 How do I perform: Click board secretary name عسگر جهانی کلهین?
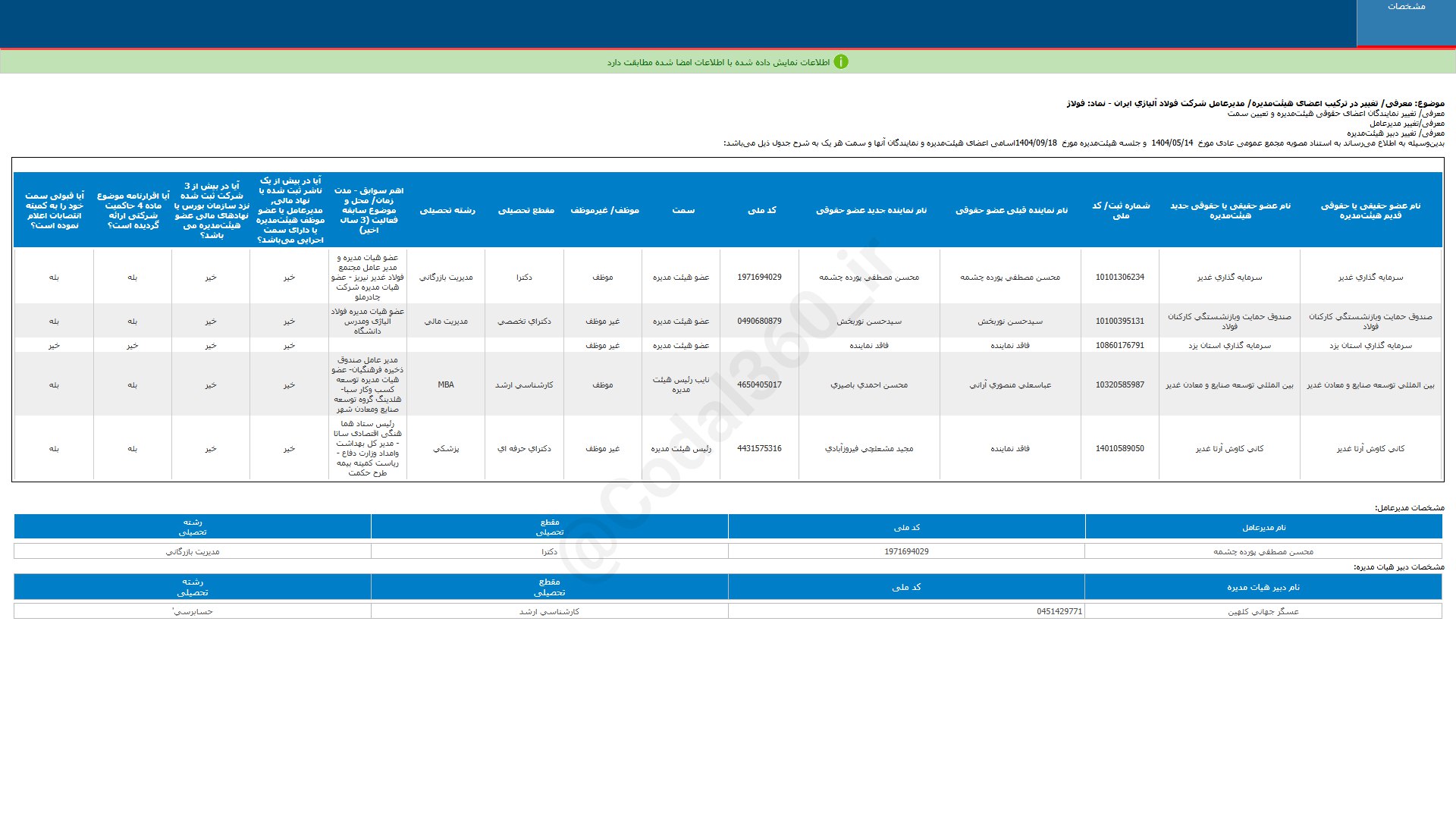pos(1263,612)
